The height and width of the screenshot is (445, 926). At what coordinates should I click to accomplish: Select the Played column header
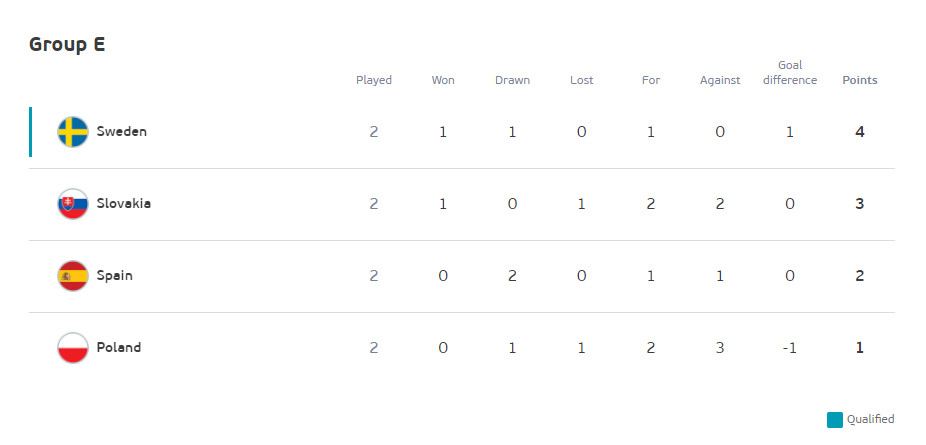point(374,80)
